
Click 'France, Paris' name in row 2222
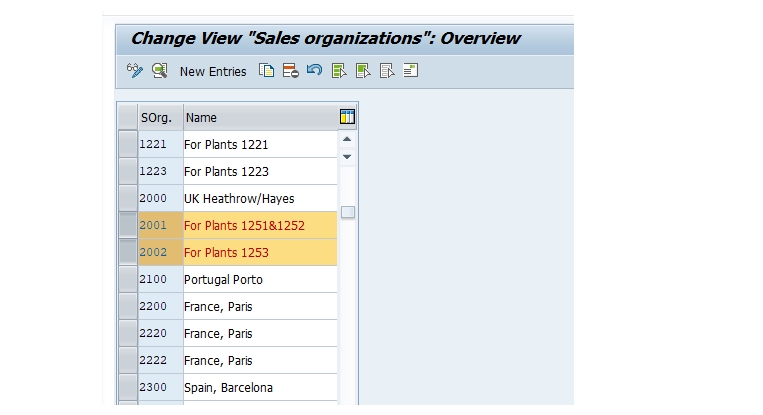tap(260, 361)
